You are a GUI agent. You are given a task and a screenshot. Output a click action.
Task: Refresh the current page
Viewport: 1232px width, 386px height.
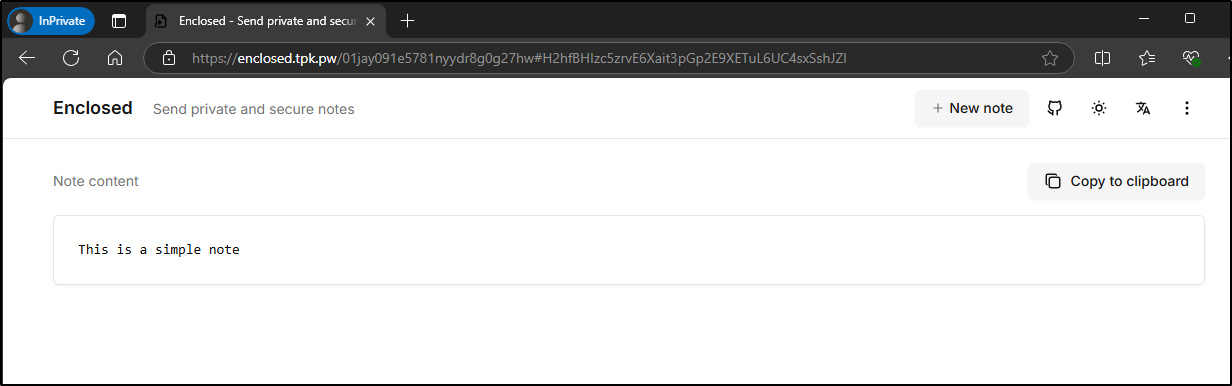pos(71,58)
